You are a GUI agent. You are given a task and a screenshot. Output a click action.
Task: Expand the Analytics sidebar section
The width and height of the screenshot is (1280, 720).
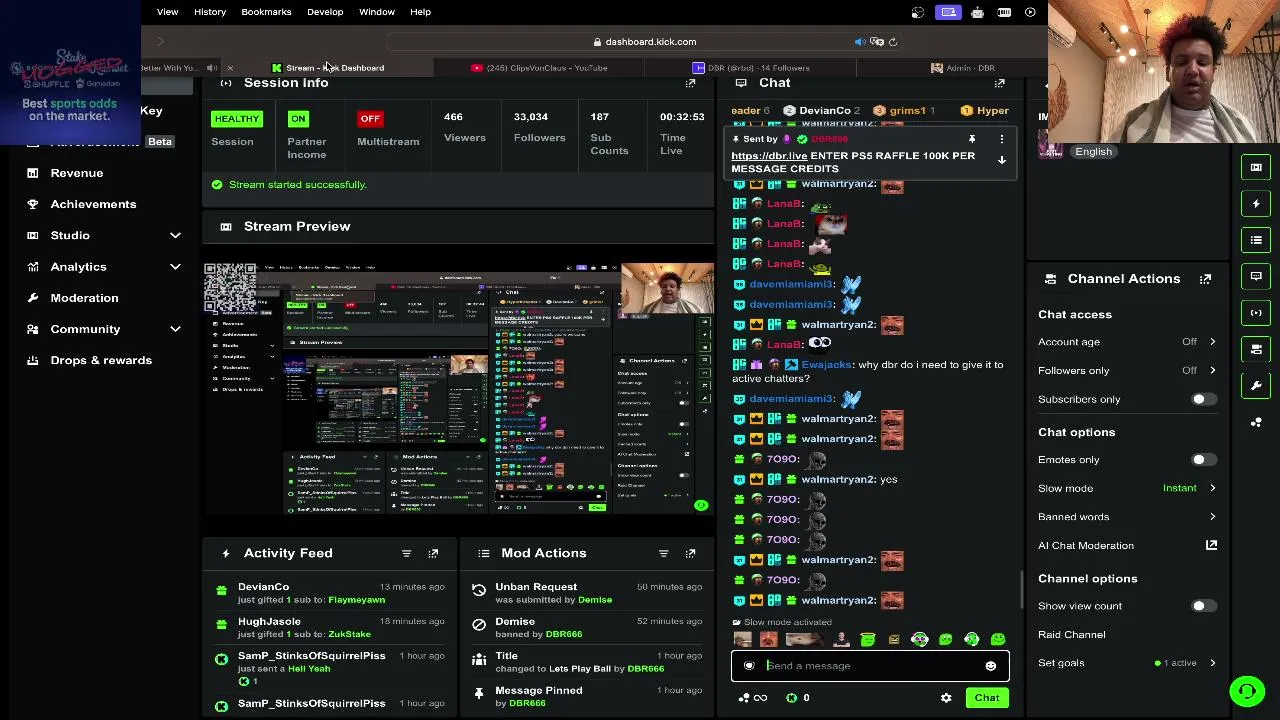pyautogui.click(x=175, y=267)
